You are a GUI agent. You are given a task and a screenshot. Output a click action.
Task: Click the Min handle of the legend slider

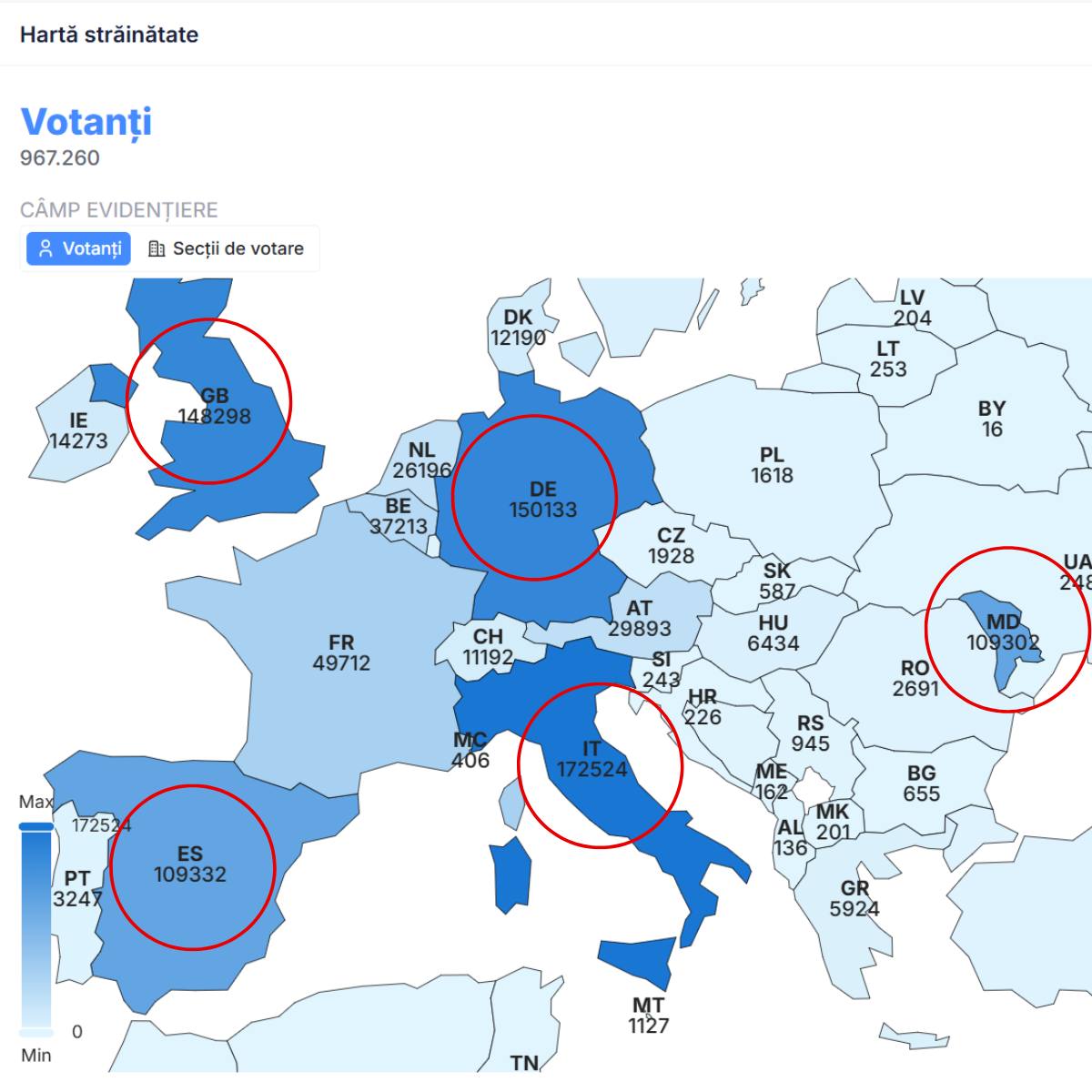click(36, 1033)
